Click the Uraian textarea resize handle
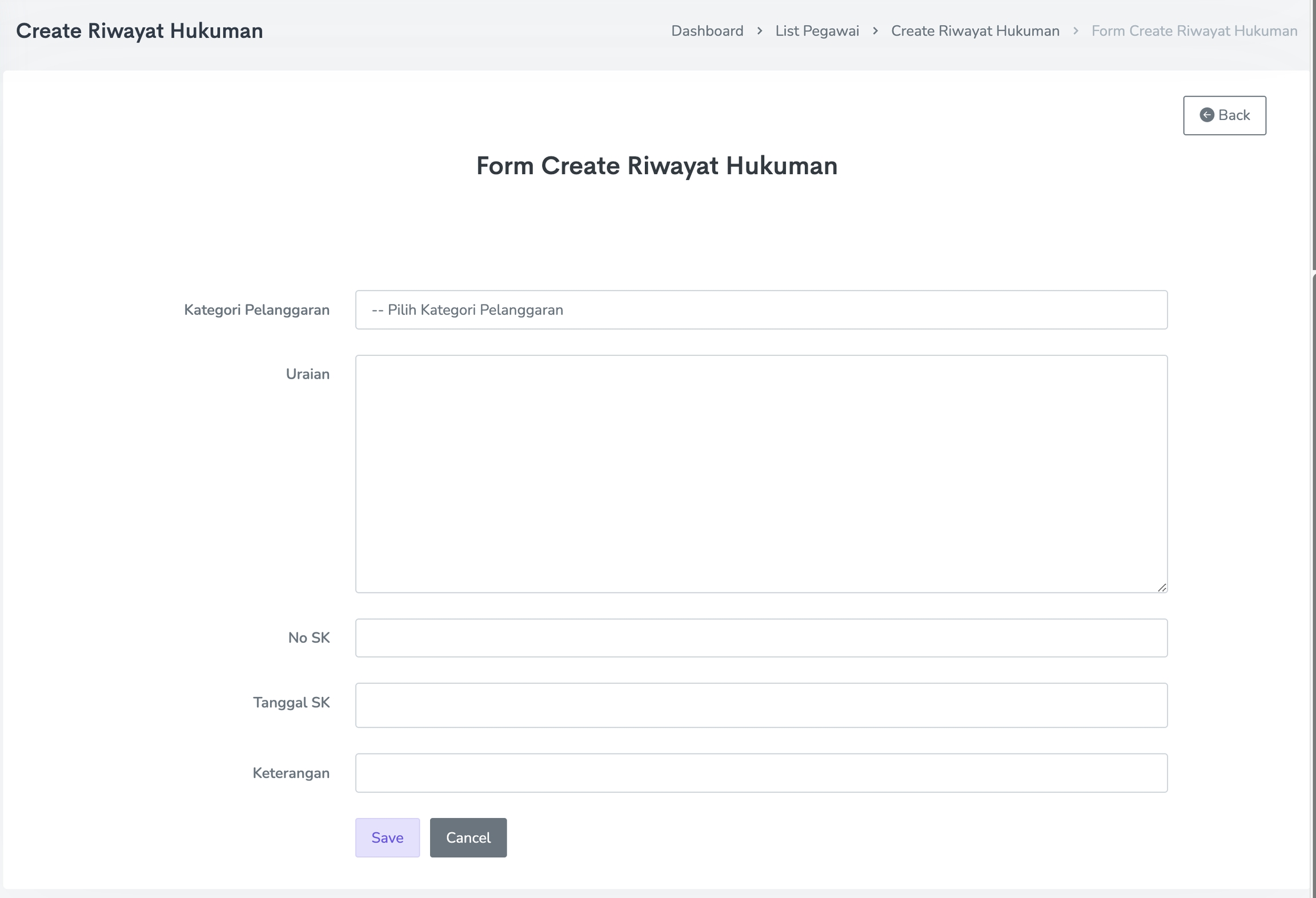The width and height of the screenshot is (1316, 898). click(1162, 587)
